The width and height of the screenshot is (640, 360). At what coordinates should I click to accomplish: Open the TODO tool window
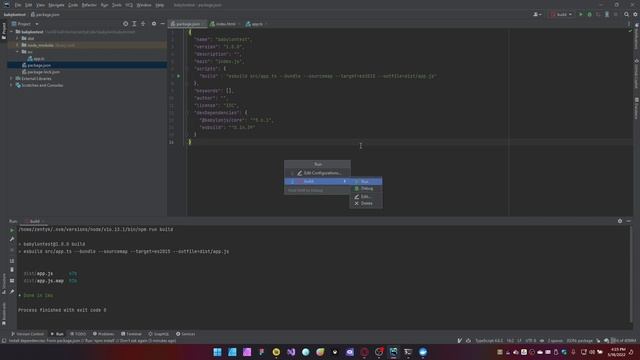pyautogui.click(x=78, y=334)
